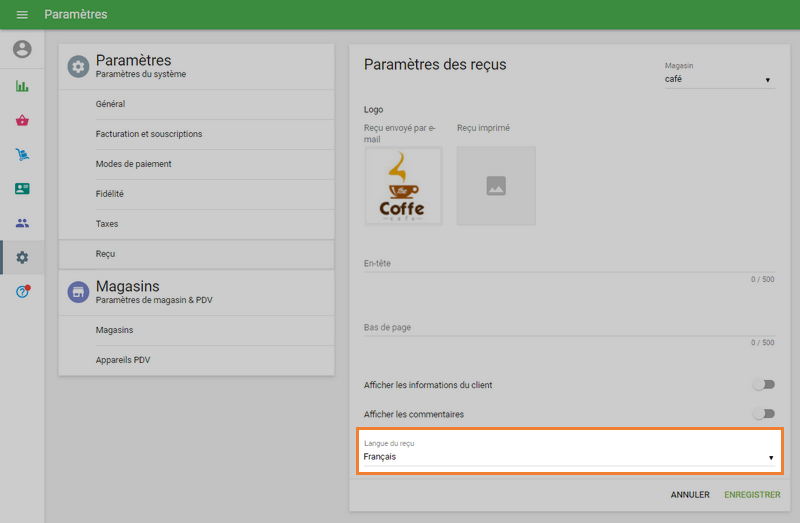
Task: Open the items shopping basket icon
Action: (x=22, y=120)
